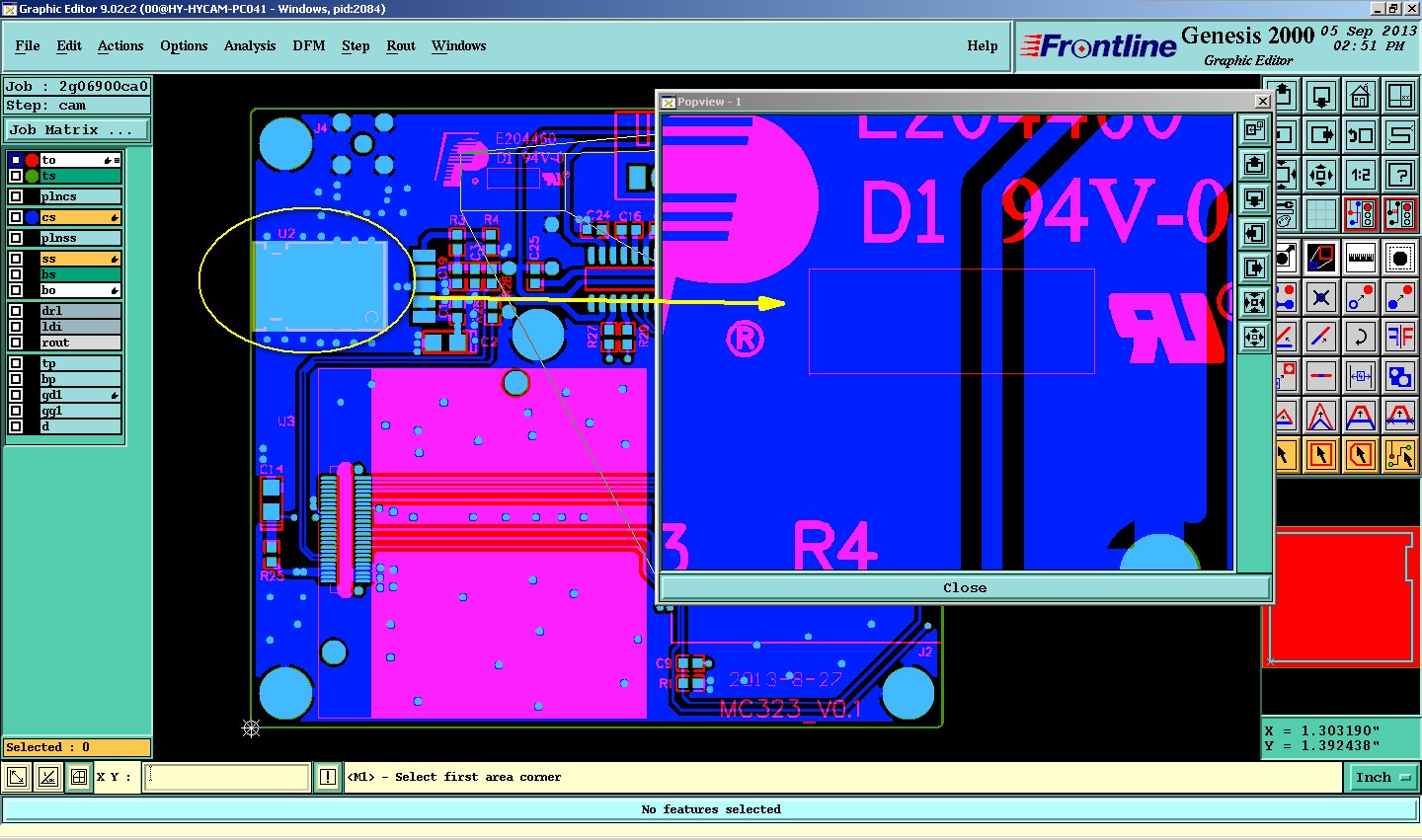Open the Options menu

pos(184,45)
